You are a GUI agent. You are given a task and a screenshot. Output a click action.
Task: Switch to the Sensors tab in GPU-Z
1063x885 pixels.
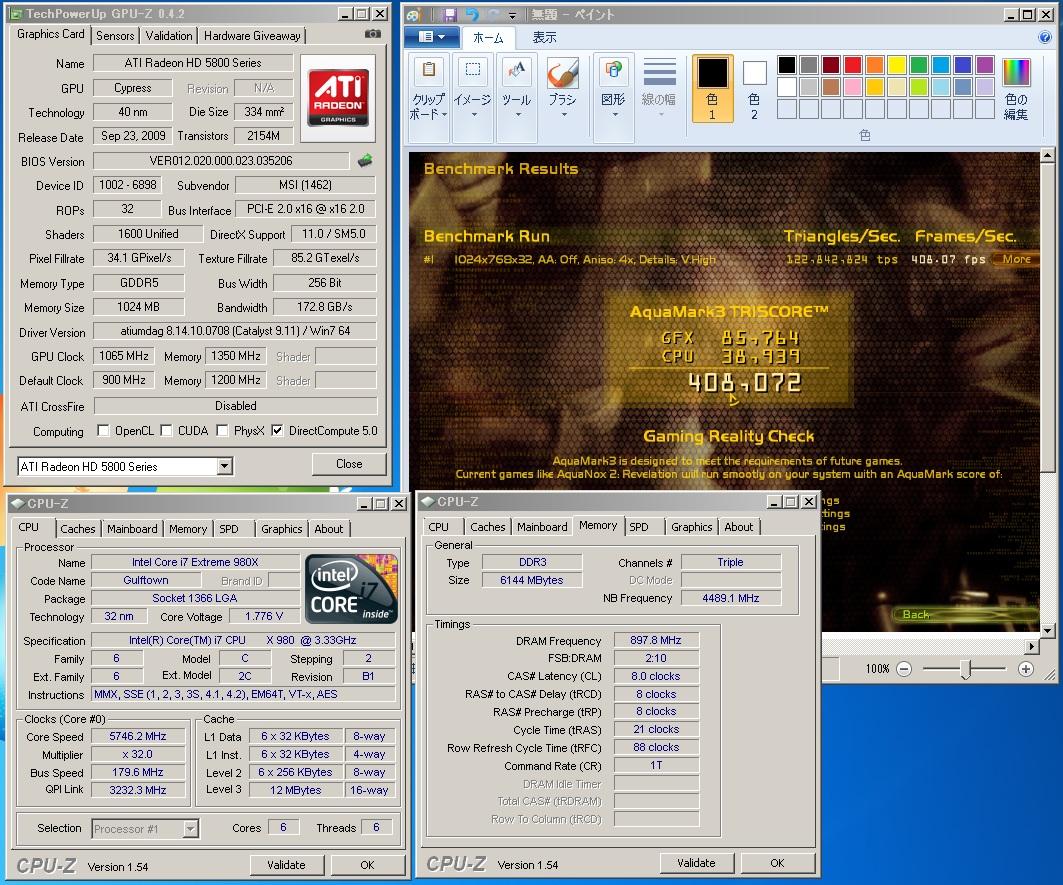[x=115, y=35]
